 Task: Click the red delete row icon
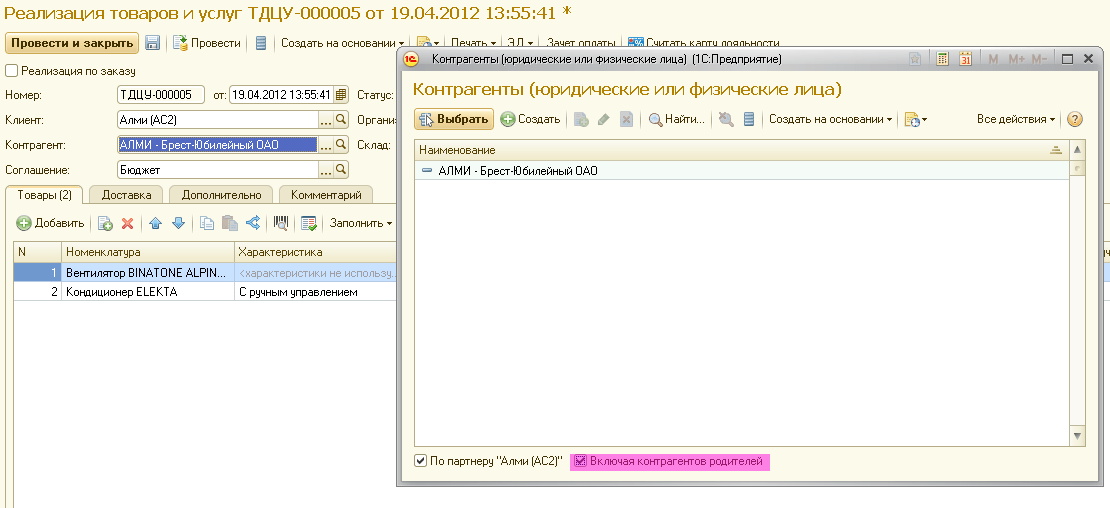127,223
